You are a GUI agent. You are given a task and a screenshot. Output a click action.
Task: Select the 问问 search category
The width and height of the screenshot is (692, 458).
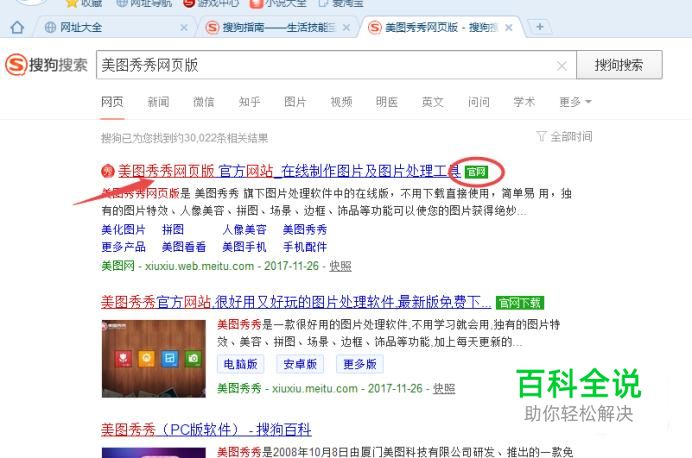(x=478, y=102)
